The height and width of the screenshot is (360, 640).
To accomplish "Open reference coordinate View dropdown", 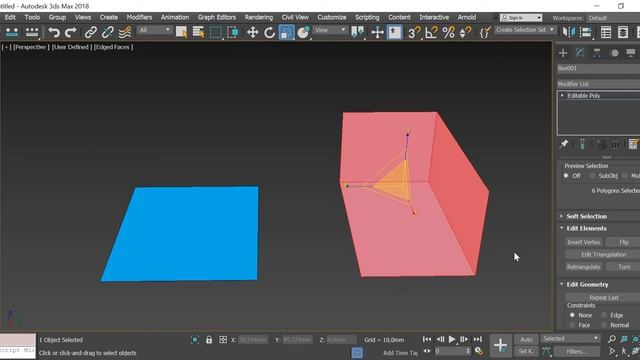I will coord(330,30).
